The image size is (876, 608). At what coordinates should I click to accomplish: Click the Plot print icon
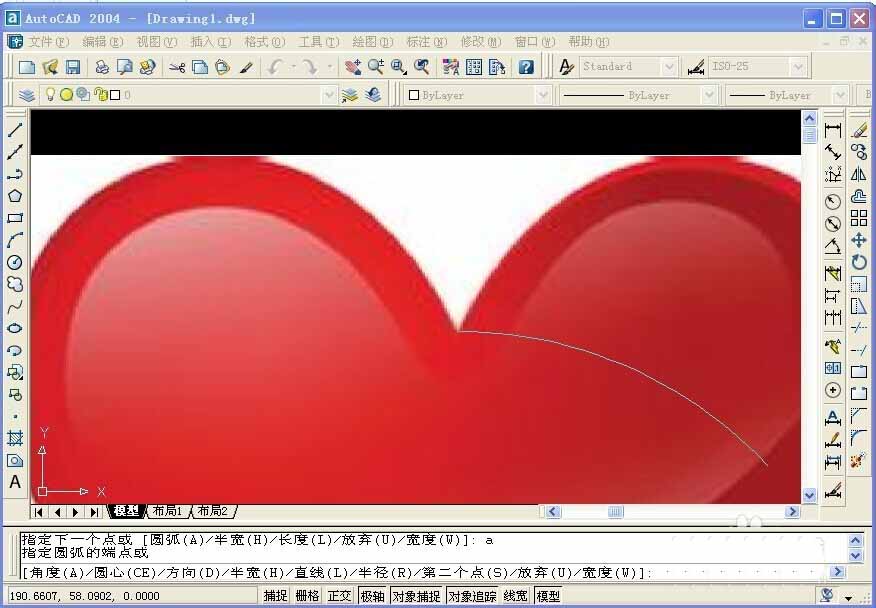[102, 67]
